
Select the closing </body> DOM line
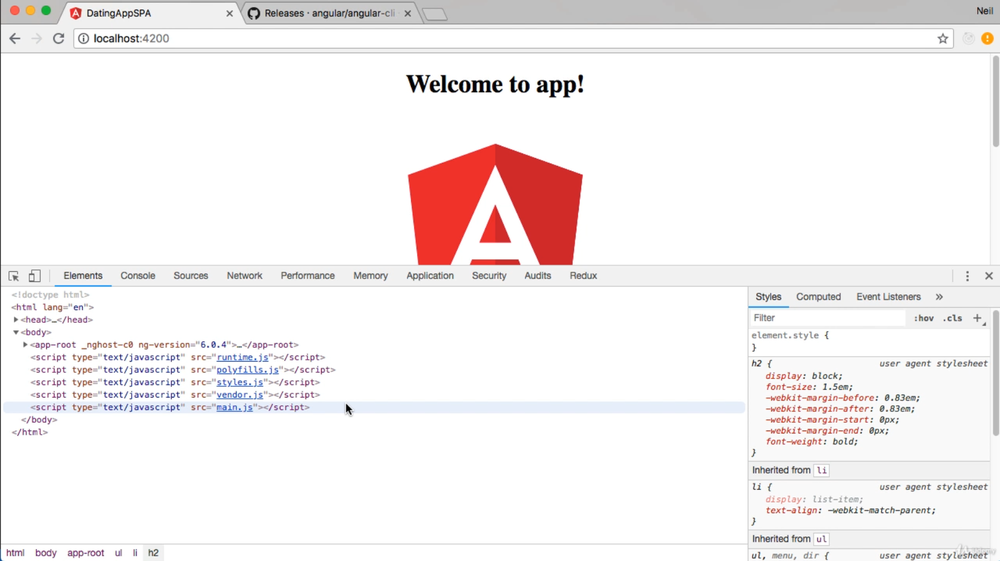click(x=39, y=419)
